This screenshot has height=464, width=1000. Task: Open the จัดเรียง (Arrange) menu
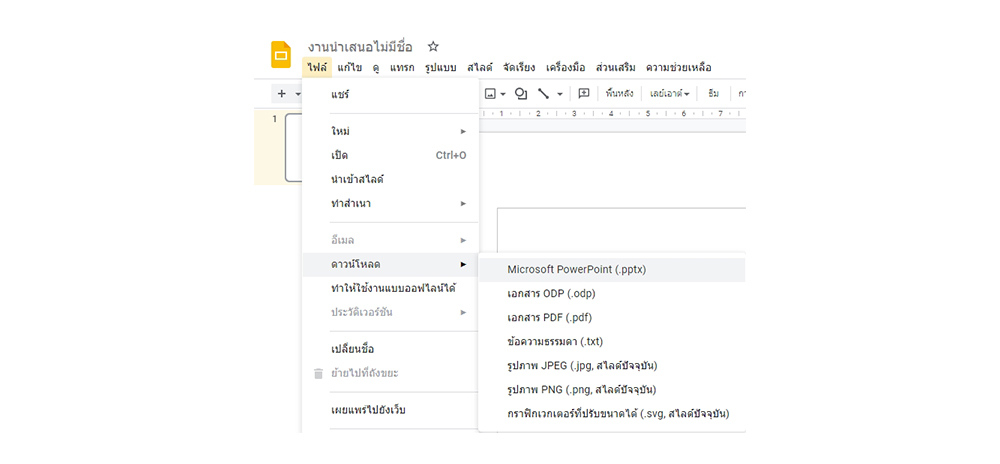point(518,67)
